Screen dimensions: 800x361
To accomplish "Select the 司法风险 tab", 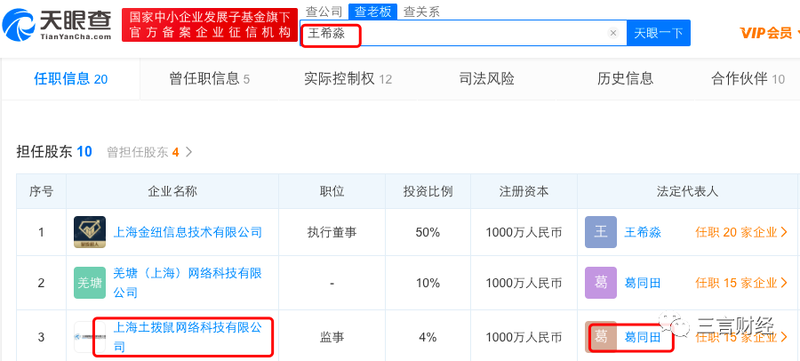I will tap(487, 79).
